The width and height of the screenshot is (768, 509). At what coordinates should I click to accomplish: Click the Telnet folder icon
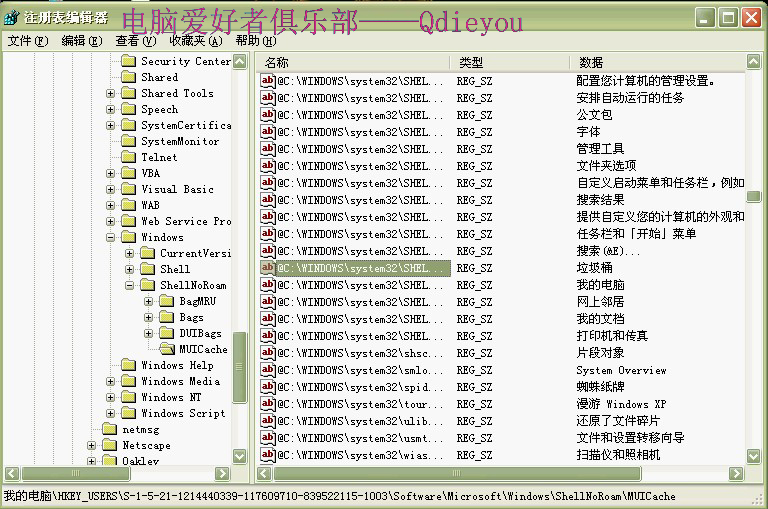(x=128, y=157)
